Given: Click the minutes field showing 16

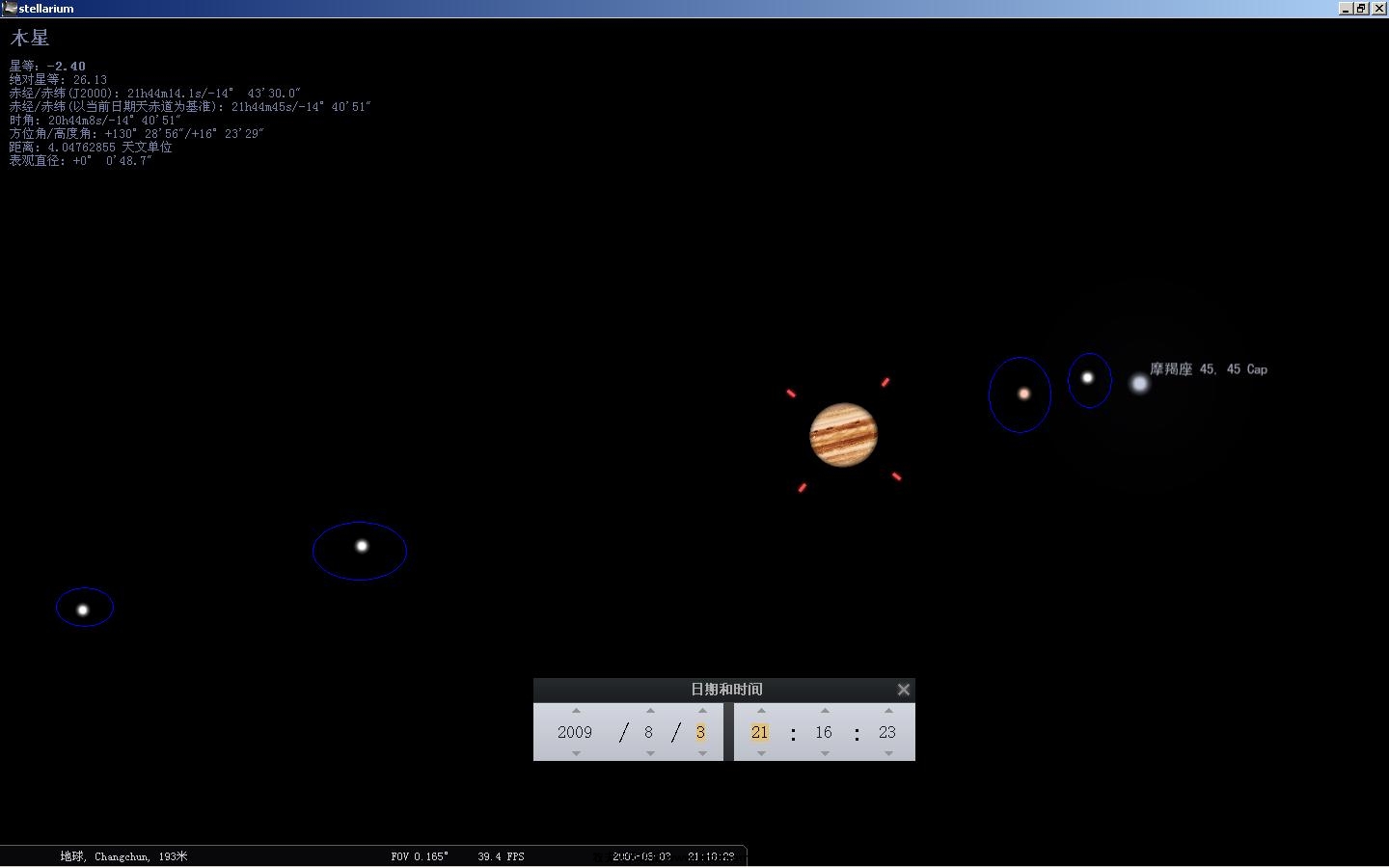Looking at the screenshot, I should 824,732.
